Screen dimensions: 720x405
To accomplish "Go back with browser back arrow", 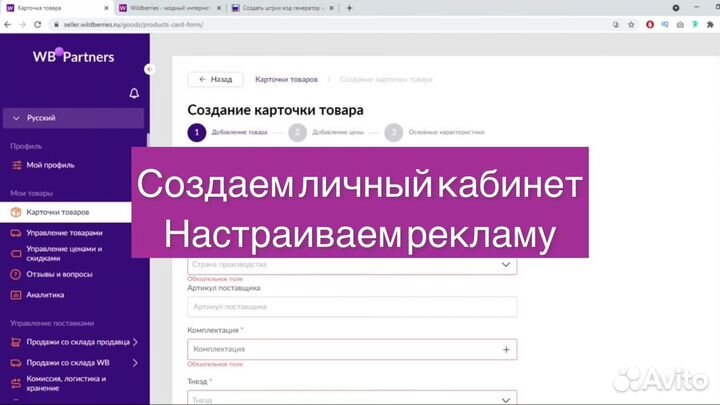I will pyautogui.click(x=7, y=24).
